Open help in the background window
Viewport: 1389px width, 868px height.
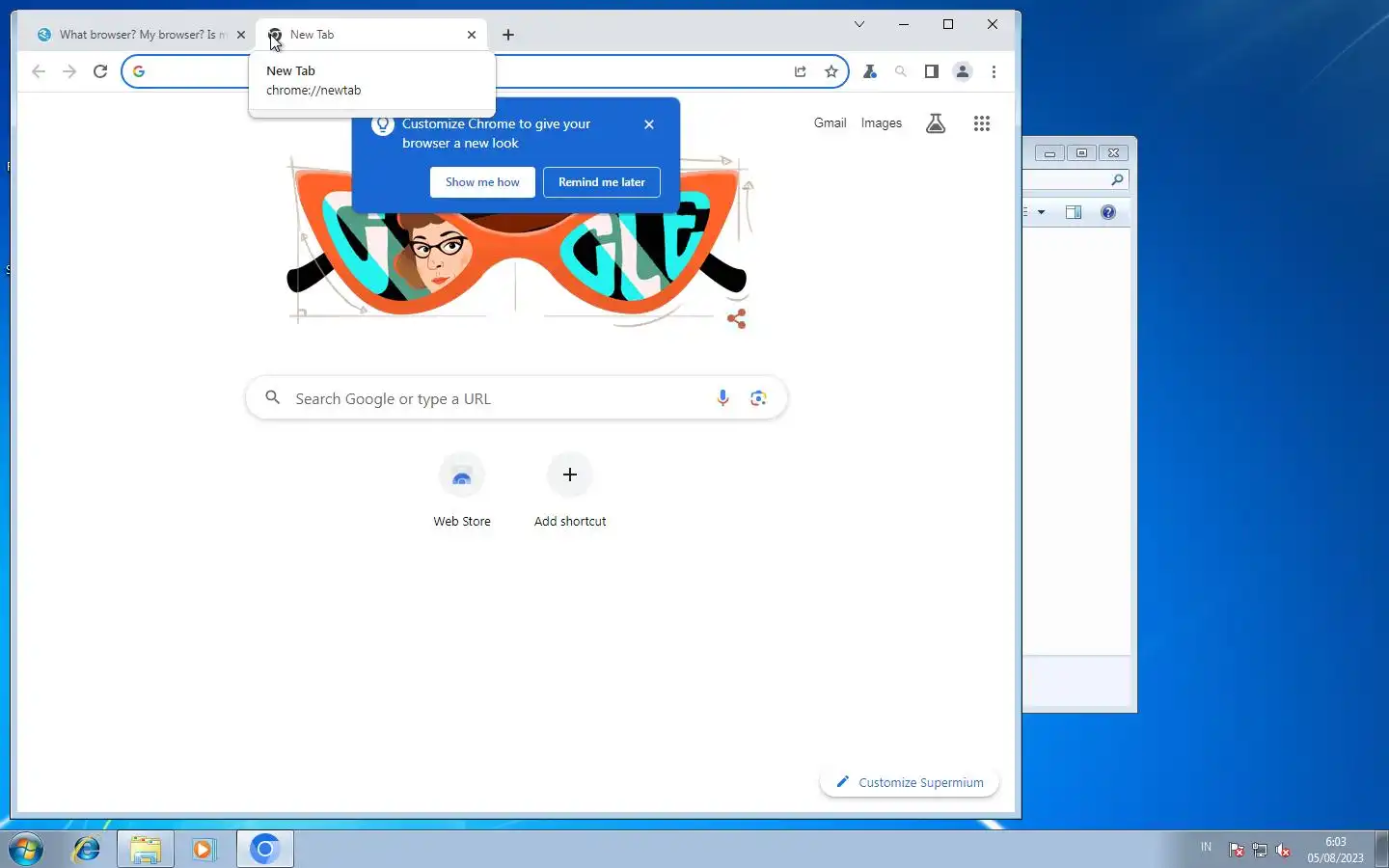1108,212
